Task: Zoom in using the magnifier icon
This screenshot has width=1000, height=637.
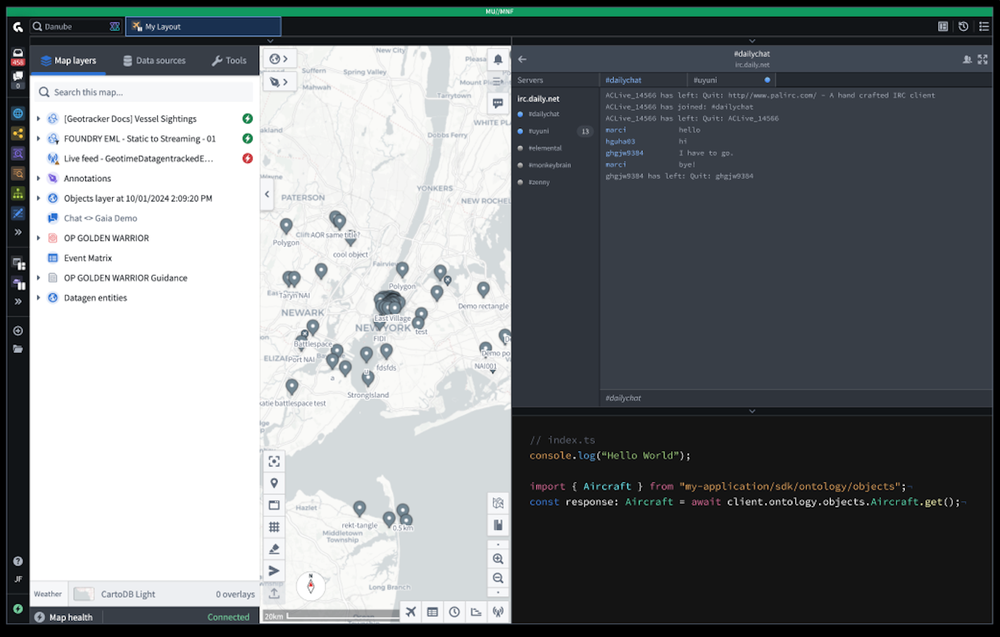Action: click(x=498, y=560)
